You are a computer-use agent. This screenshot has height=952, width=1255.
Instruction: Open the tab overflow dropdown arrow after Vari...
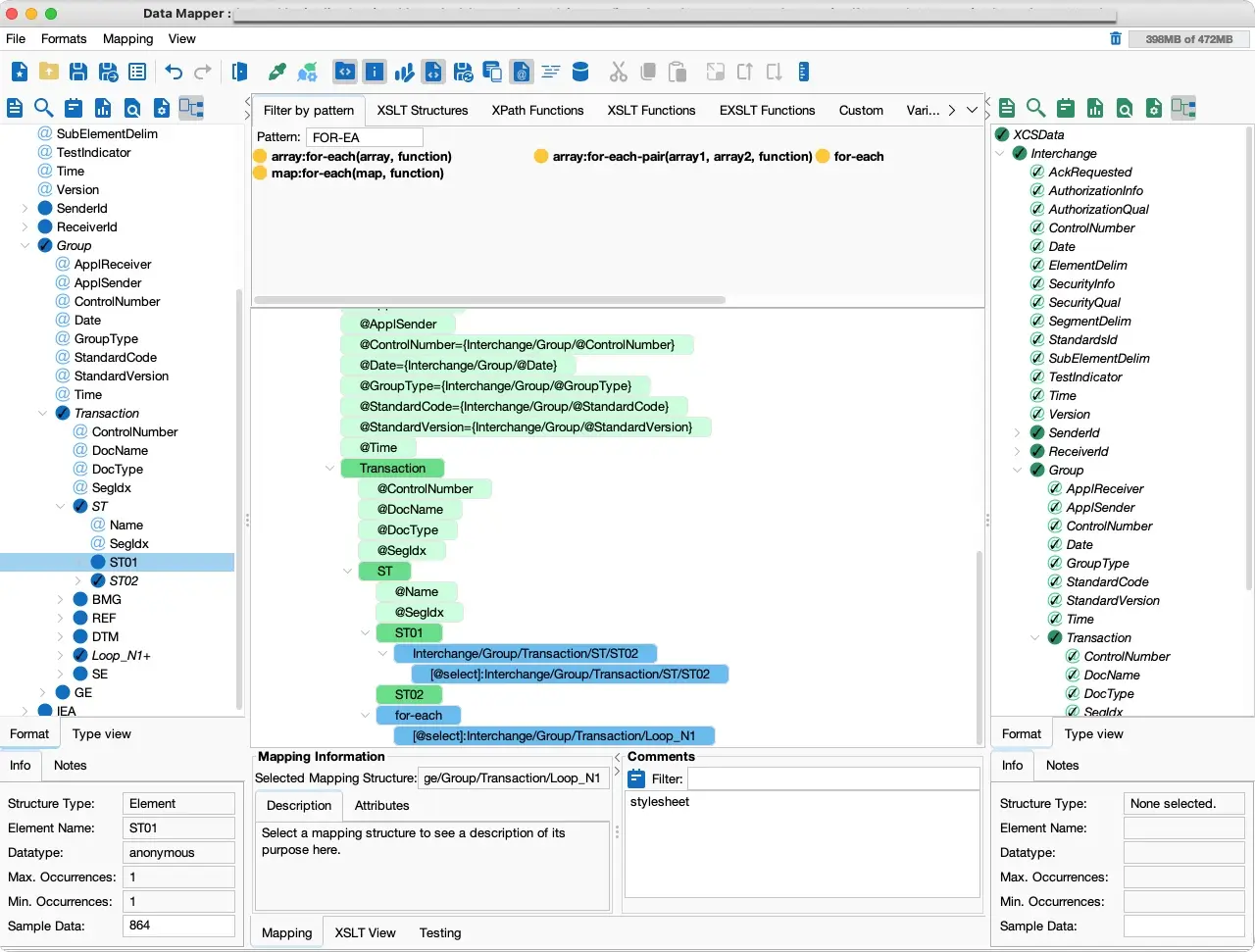(972, 110)
